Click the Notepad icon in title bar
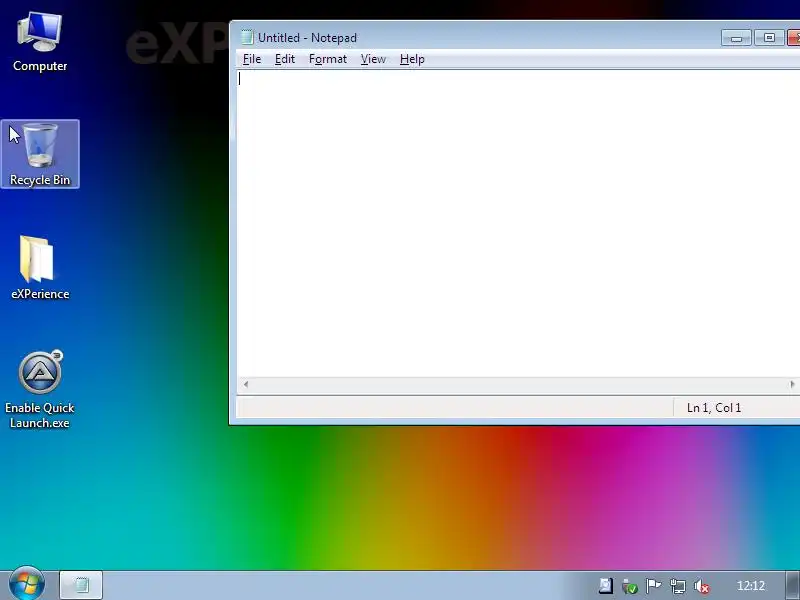 [247, 37]
